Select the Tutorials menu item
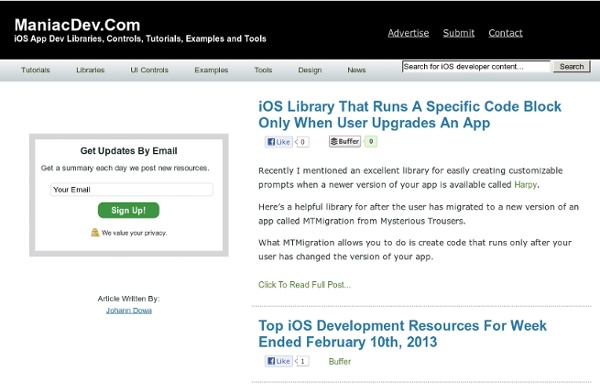The image size is (600, 386). click(x=36, y=70)
